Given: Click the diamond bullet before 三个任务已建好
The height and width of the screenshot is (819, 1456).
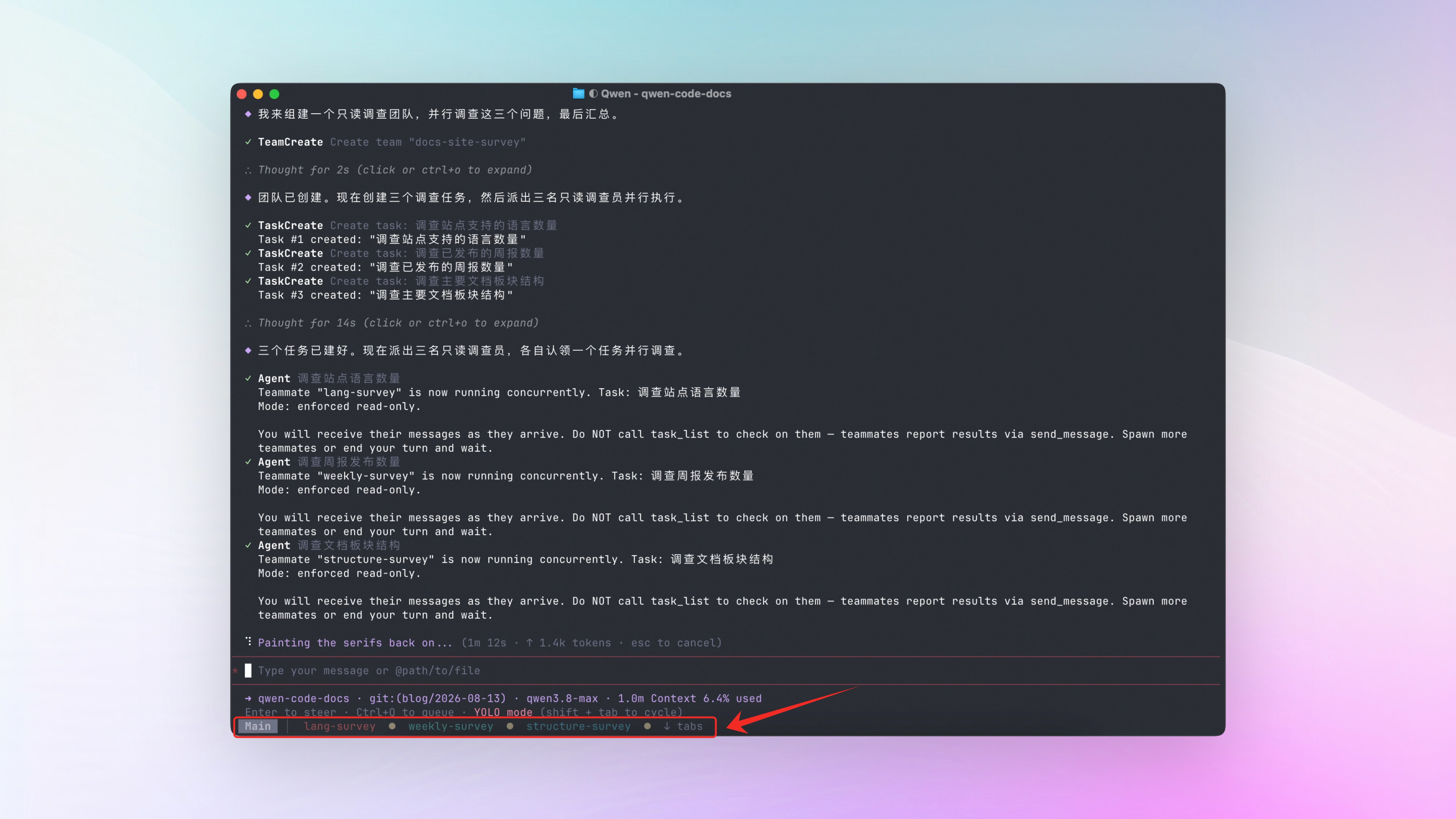Looking at the screenshot, I should [x=248, y=350].
